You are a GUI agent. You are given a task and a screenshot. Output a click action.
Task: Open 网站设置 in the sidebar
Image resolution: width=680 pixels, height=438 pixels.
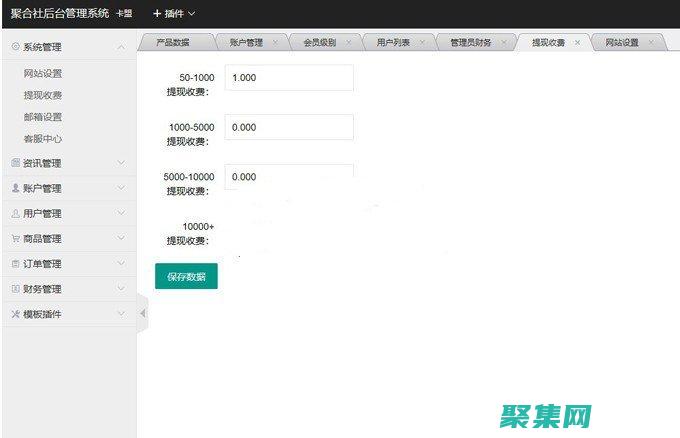coord(42,73)
